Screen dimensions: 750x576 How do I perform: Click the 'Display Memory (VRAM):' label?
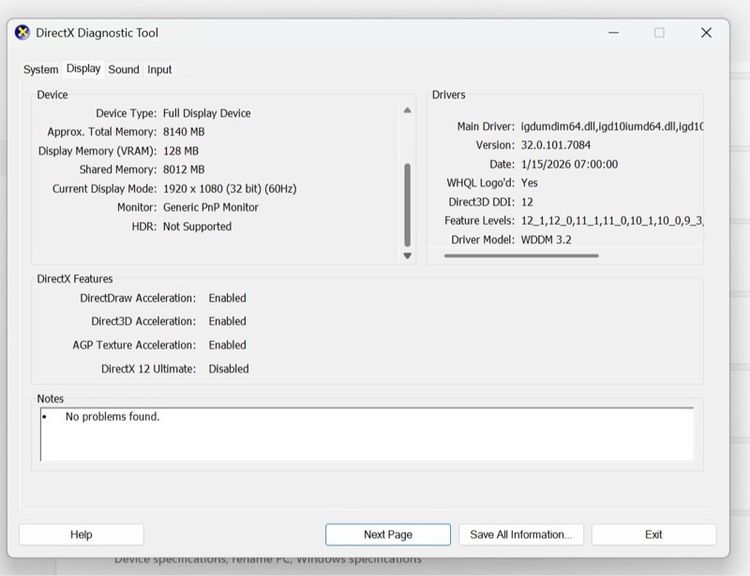97,151
